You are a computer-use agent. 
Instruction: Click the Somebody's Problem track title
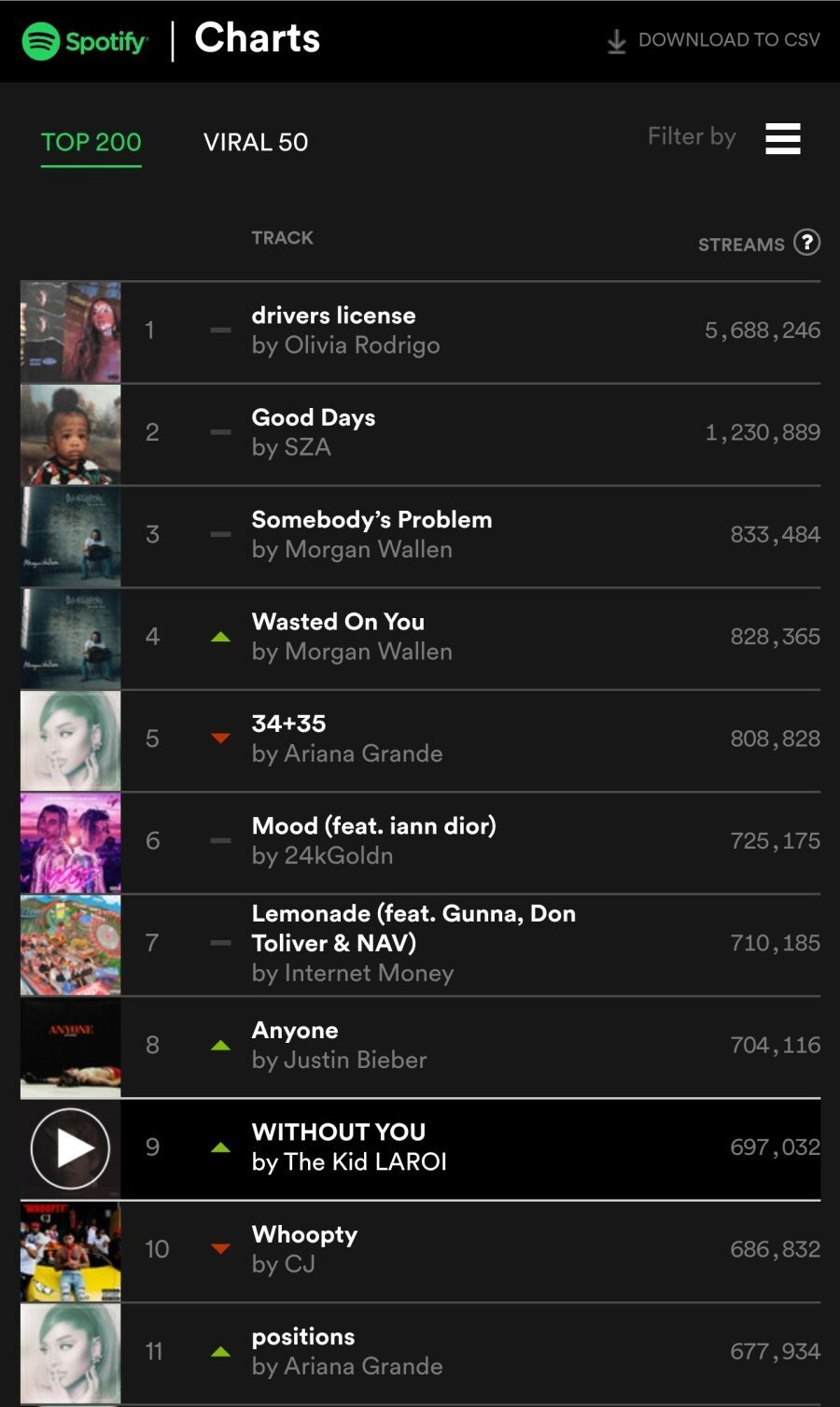pos(371,520)
